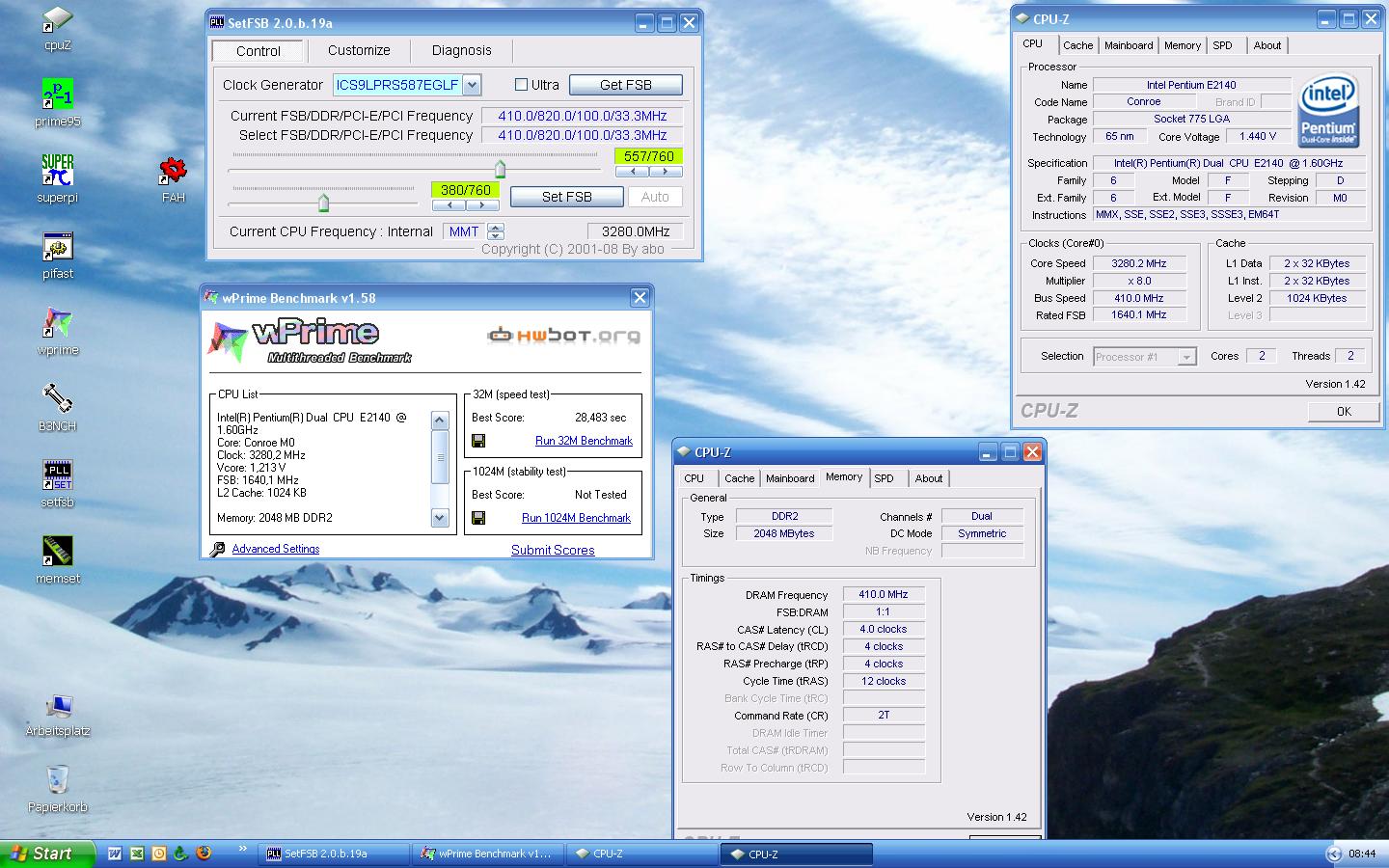The image size is (1389, 868).
Task: Open the Clock Generator dropdown
Action: tap(472, 85)
